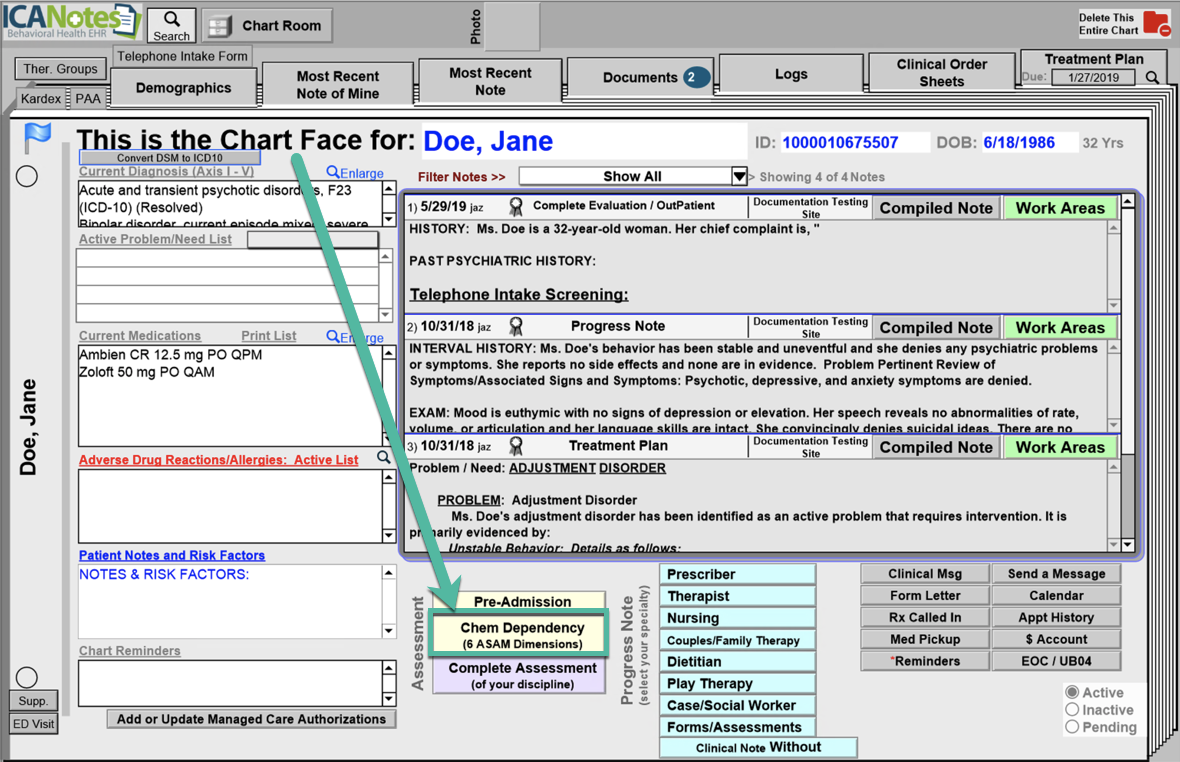The width and height of the screenshot is (1180, 762).
Task: Click Chem Dependency assessment button
Action: 521,634
